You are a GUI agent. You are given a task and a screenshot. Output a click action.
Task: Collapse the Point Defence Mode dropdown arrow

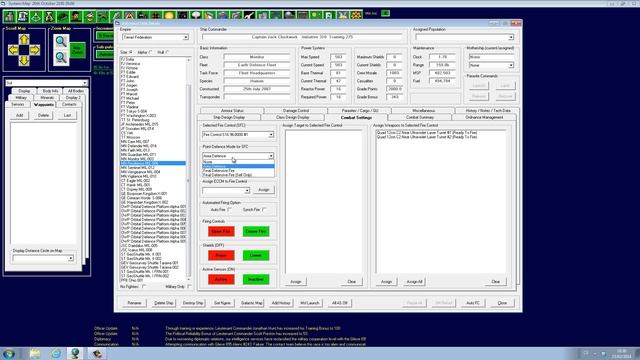coord(271,156)
